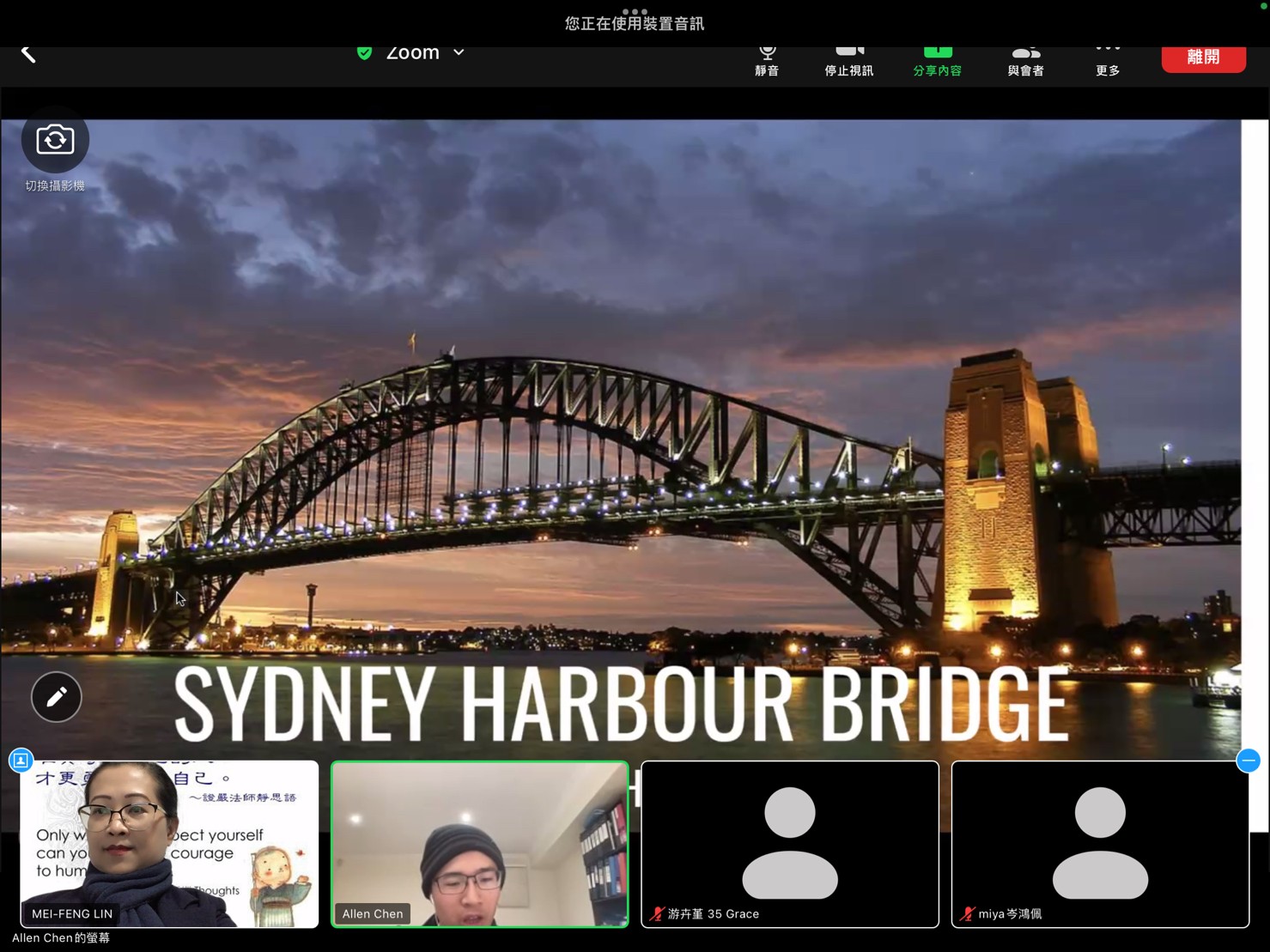Tap the back arrow in the top bar
This screenshot has height=952, width=1270.
pos(28,54)
